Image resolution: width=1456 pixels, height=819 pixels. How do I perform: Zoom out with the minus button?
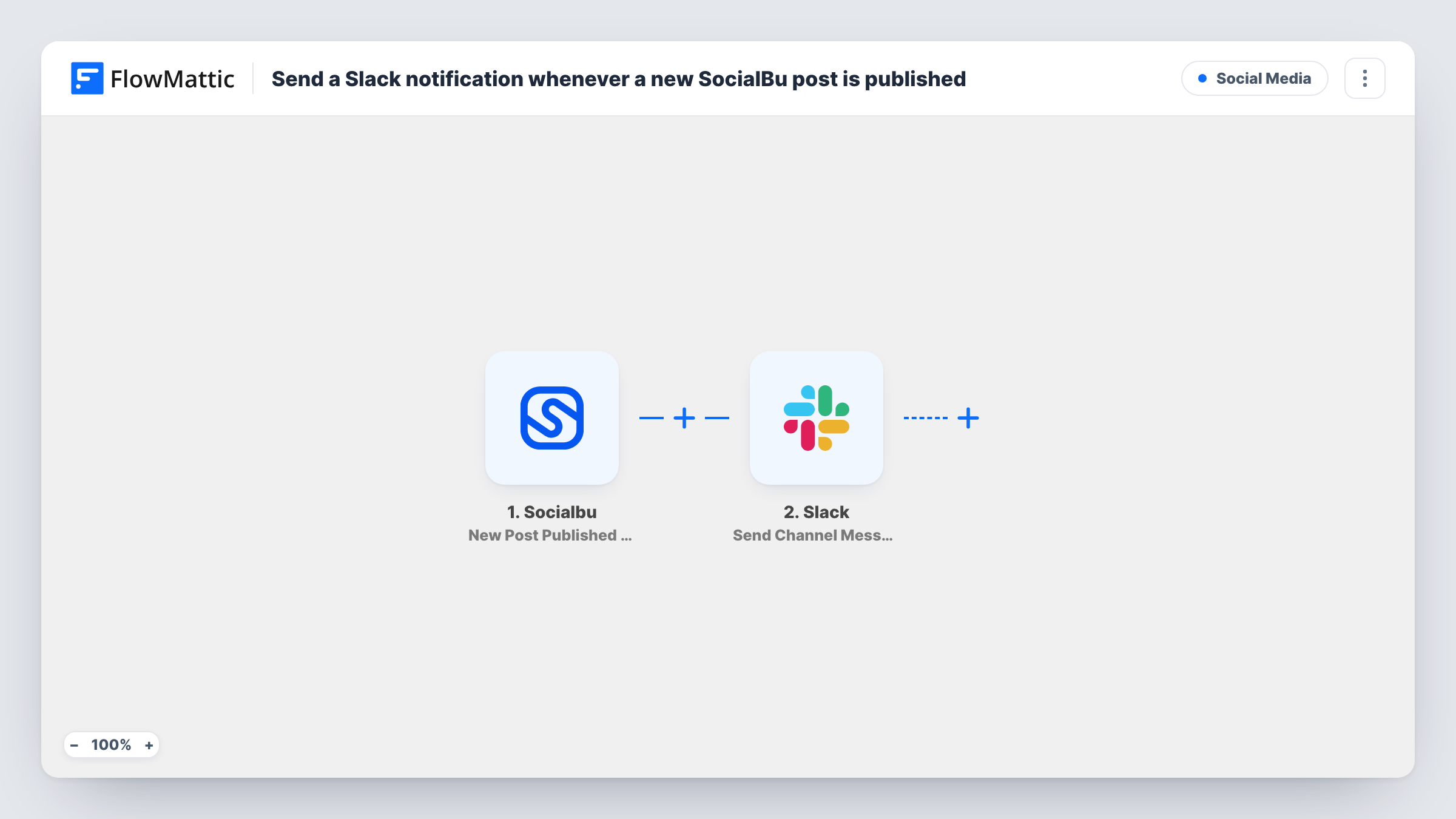[74, 745]
